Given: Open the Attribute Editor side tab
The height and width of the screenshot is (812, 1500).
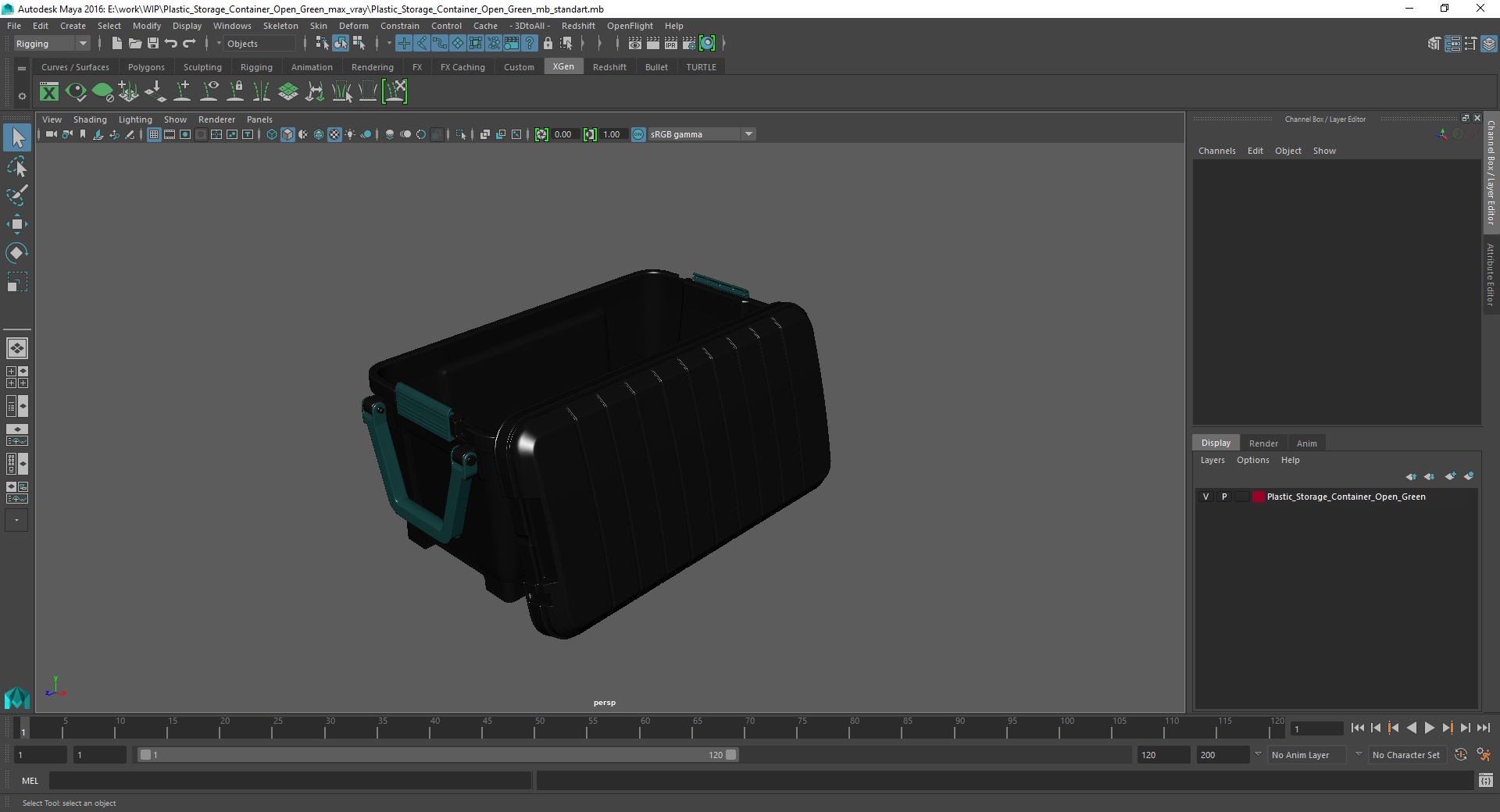Looking at the screenshot, I should tap(1491, 275).
